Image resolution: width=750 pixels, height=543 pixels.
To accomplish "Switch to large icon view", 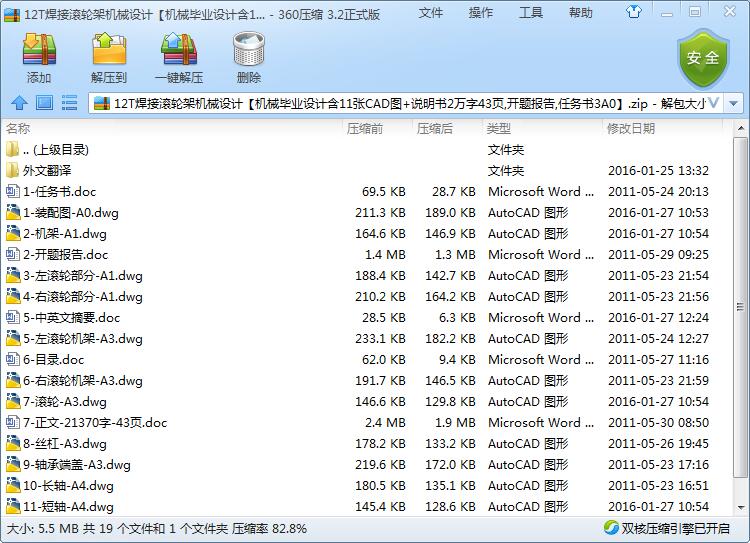I will pos(44,102).
